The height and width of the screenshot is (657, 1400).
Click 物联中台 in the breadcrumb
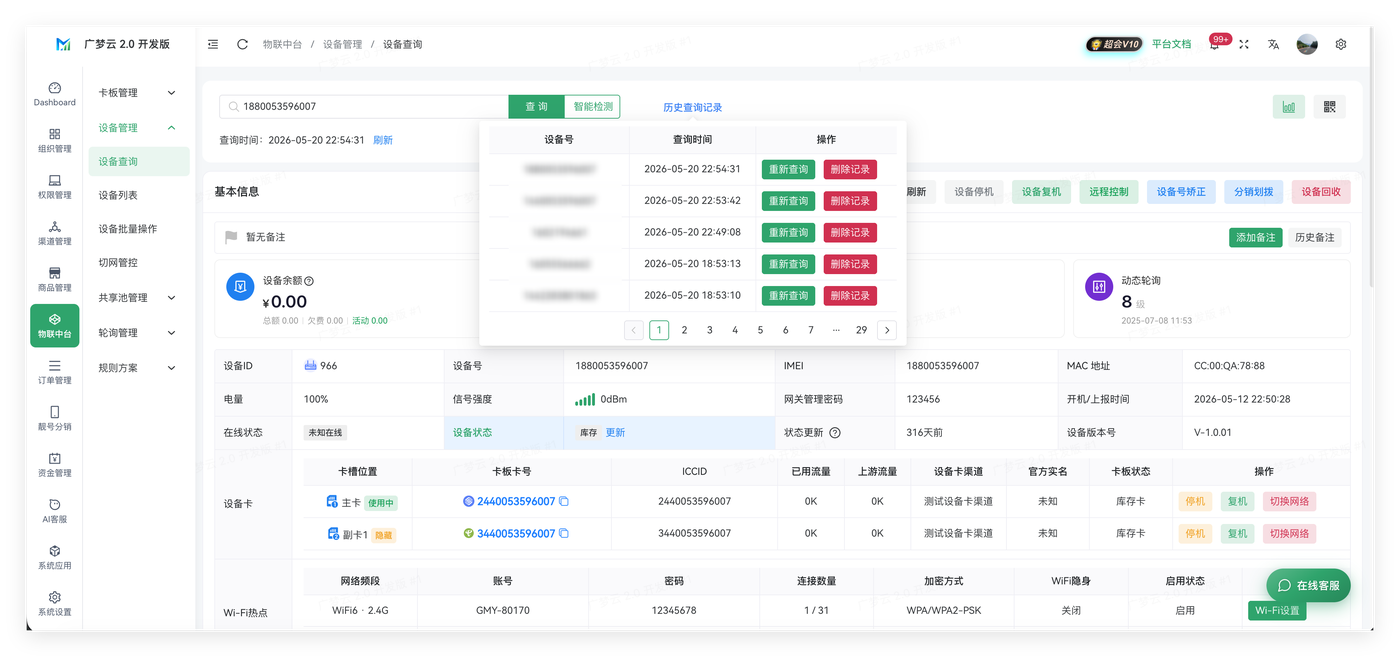click(282, 44)
